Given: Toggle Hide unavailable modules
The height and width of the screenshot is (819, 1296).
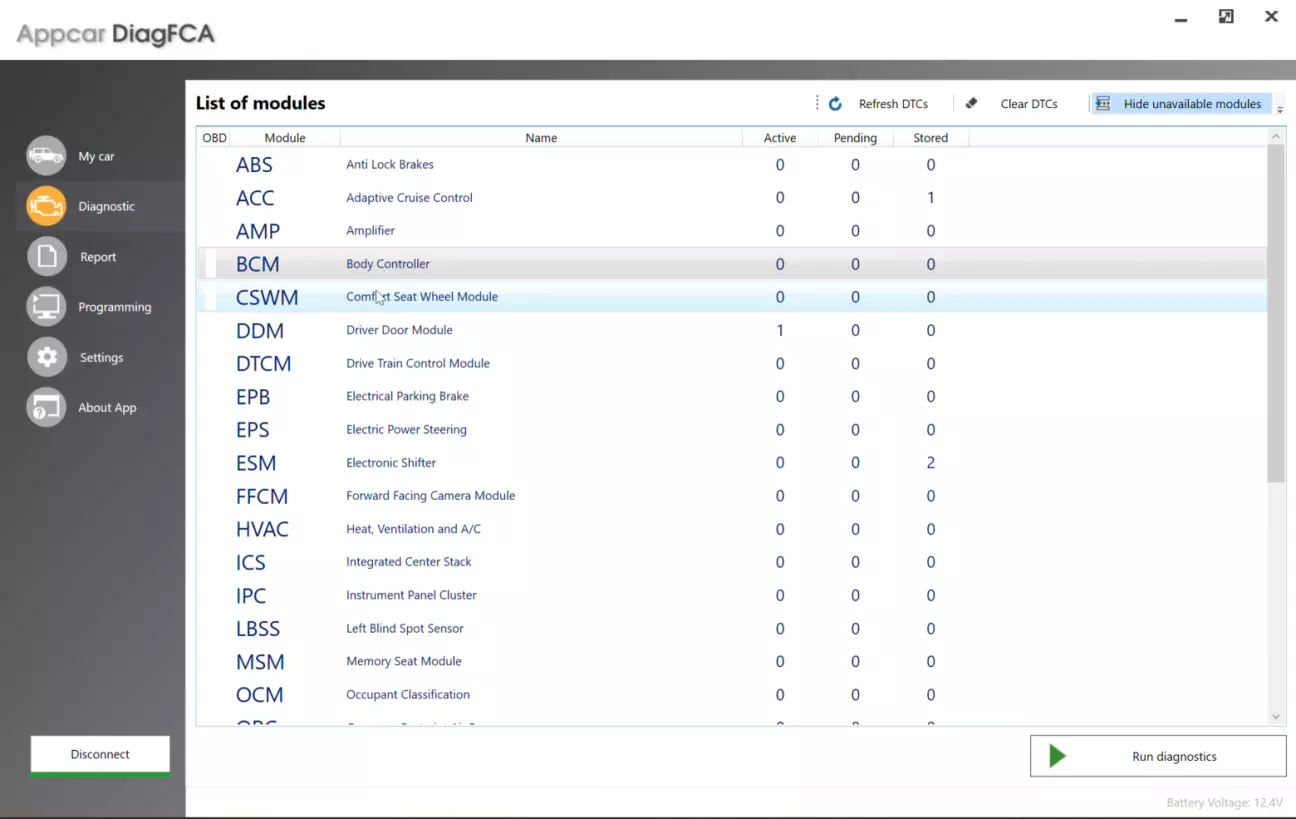Looking at the screenshot, I should [x=1180, y=104].
